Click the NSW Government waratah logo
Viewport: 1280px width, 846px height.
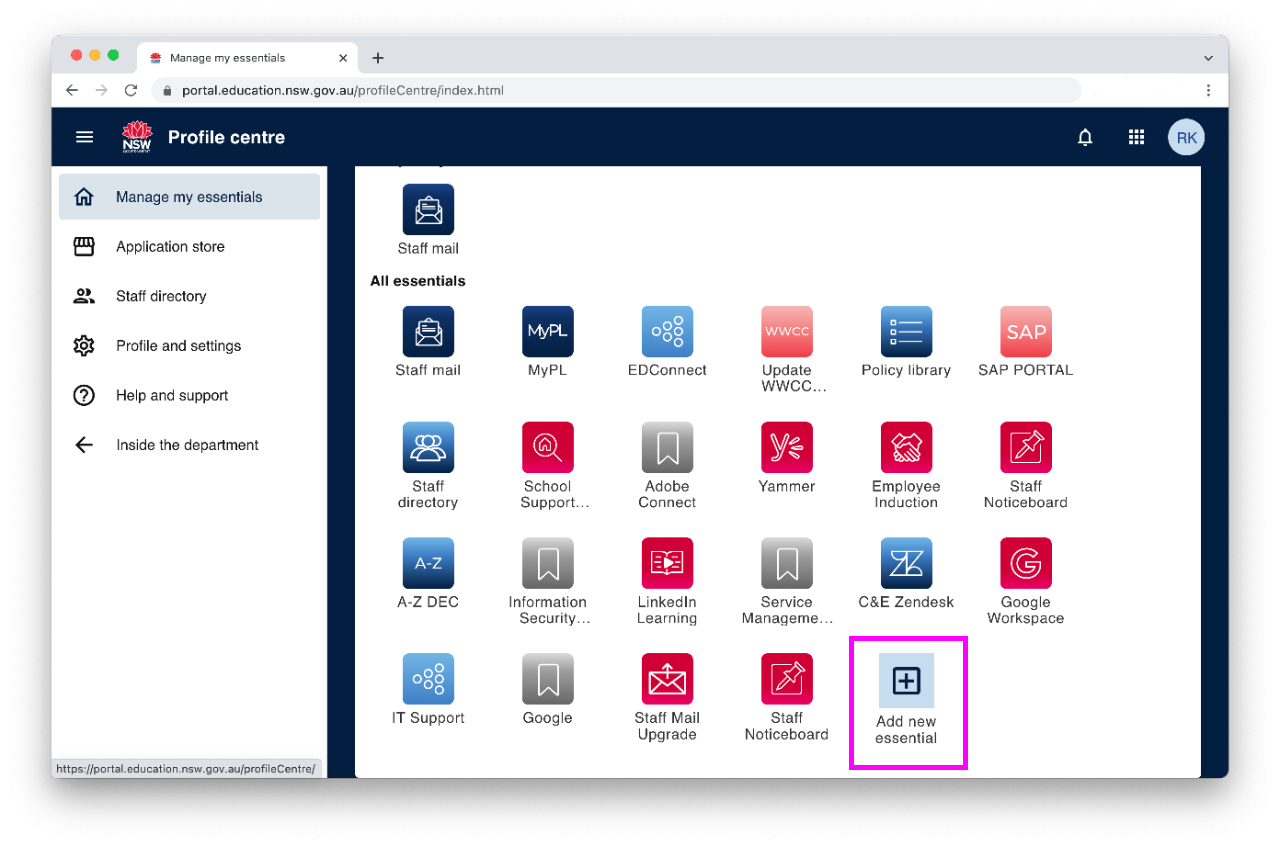tap(136, 138)
